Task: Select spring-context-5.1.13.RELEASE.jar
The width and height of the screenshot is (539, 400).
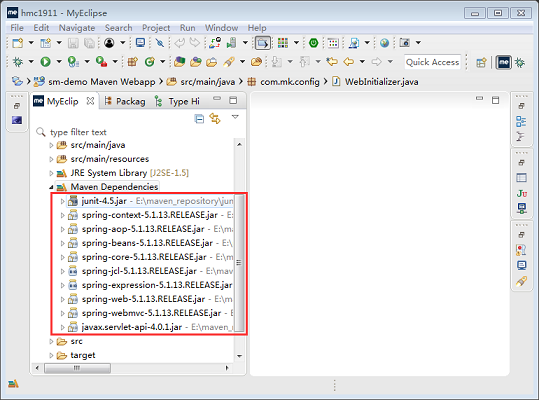Action: (150, 215)
